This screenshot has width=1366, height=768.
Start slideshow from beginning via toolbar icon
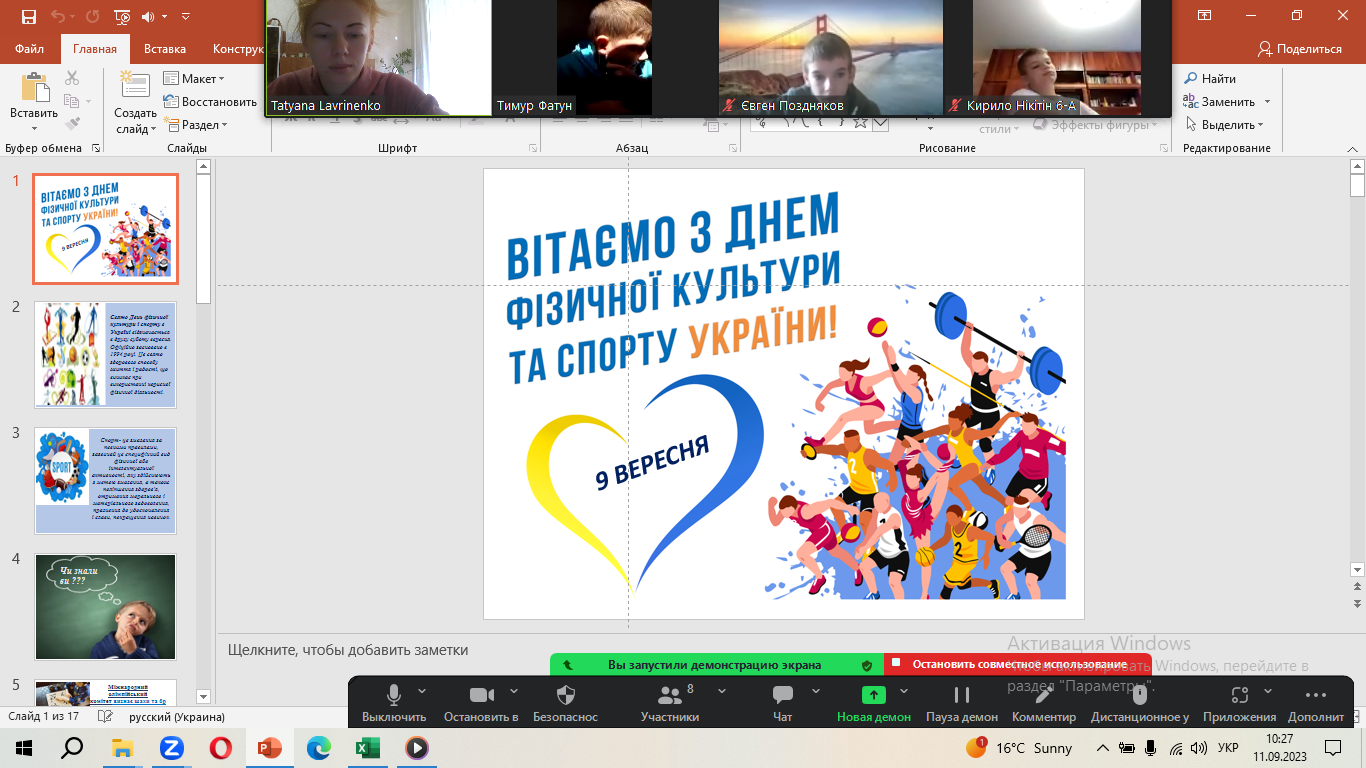[x=122, y=17]
